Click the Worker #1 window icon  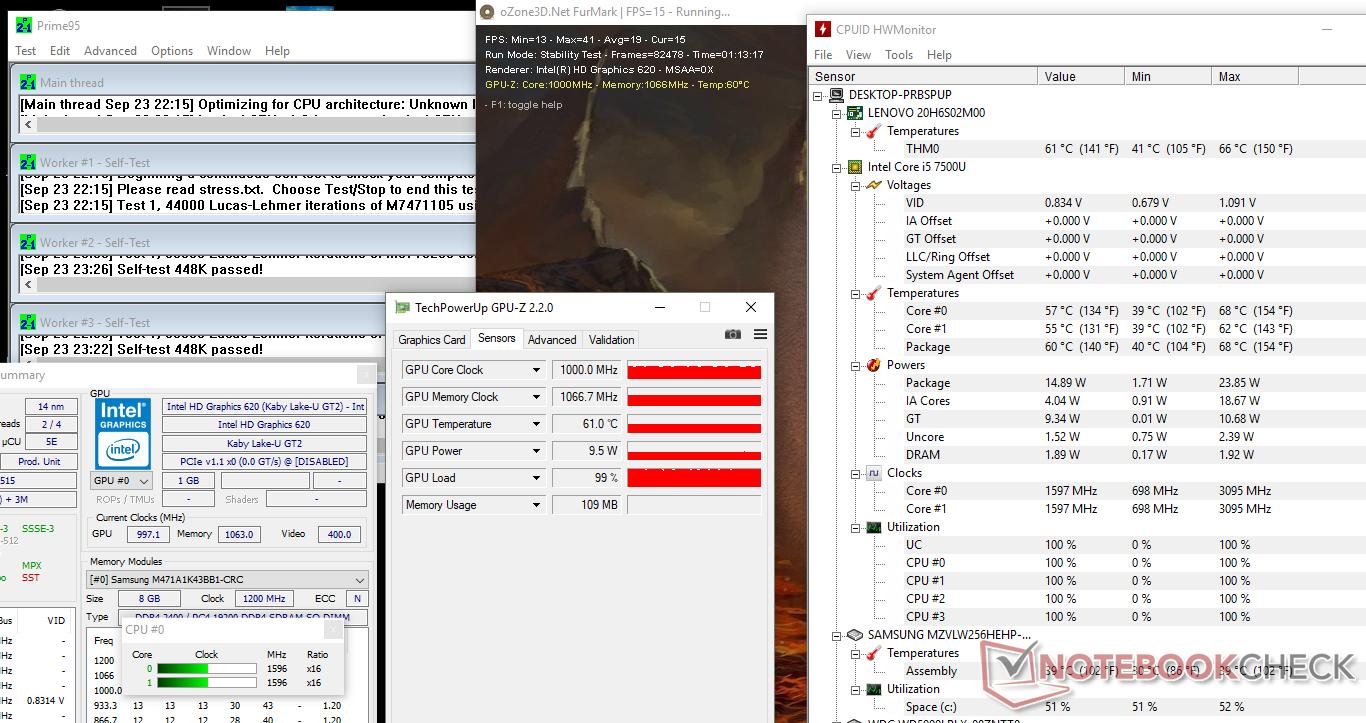(x=28, y=163)
